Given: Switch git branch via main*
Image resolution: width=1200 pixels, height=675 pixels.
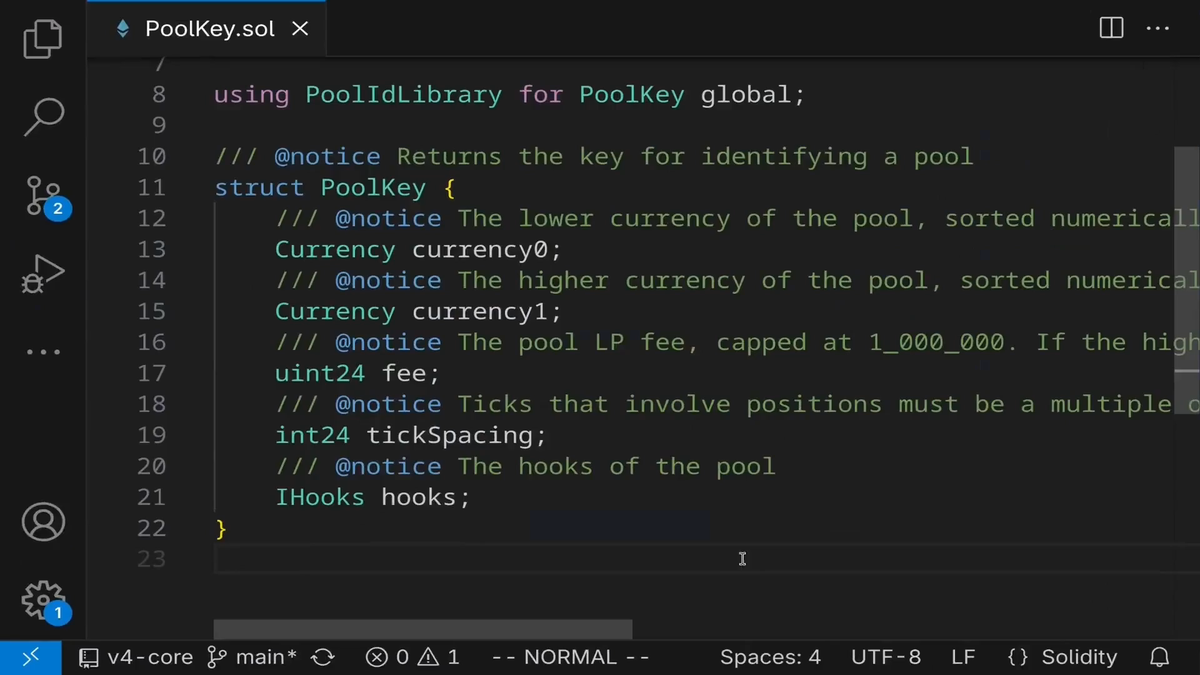Looking at the screenshot, I should (x=252, y=657).
